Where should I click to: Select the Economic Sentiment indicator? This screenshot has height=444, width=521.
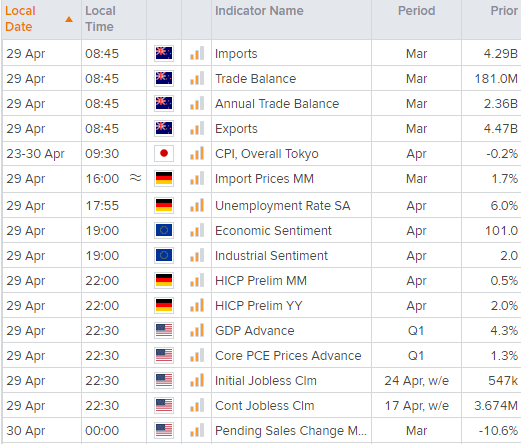tap(273, 231)
